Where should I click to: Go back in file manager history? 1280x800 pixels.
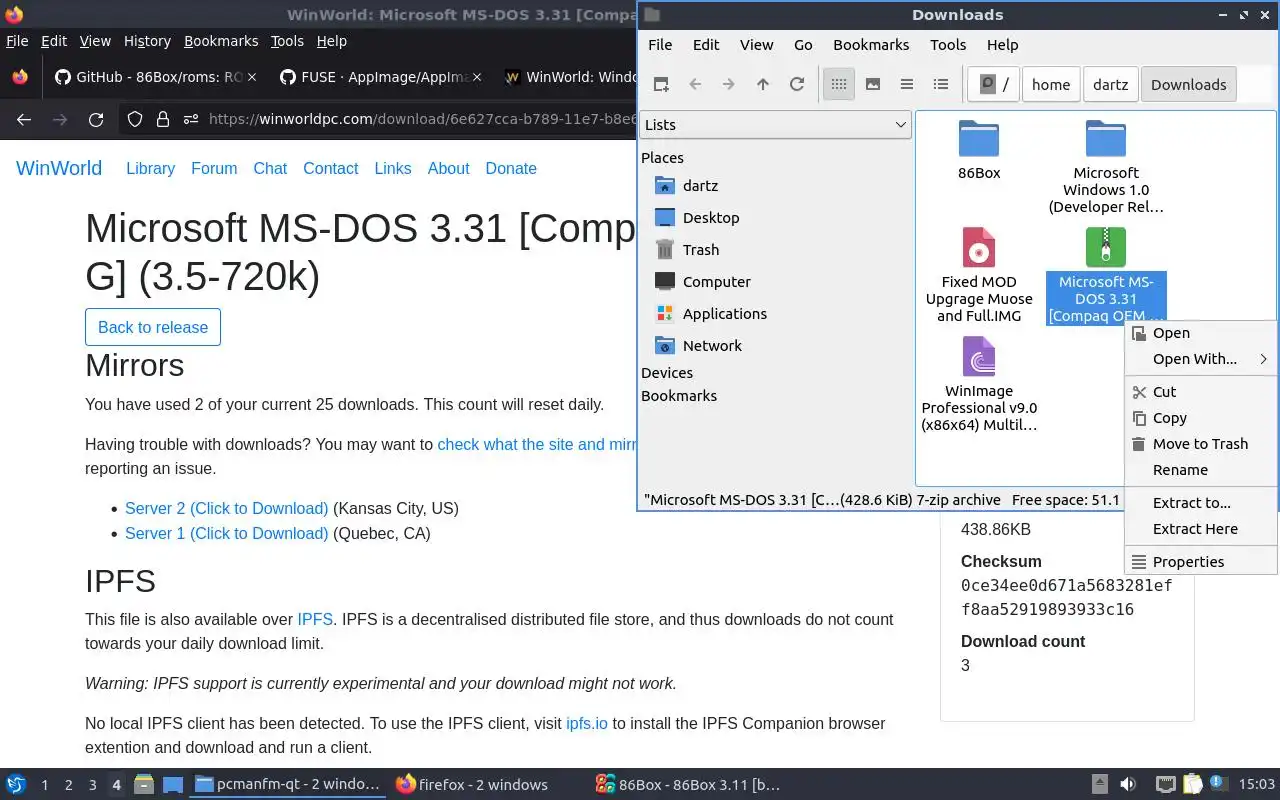pyautogui.click(x=695, y=85)
